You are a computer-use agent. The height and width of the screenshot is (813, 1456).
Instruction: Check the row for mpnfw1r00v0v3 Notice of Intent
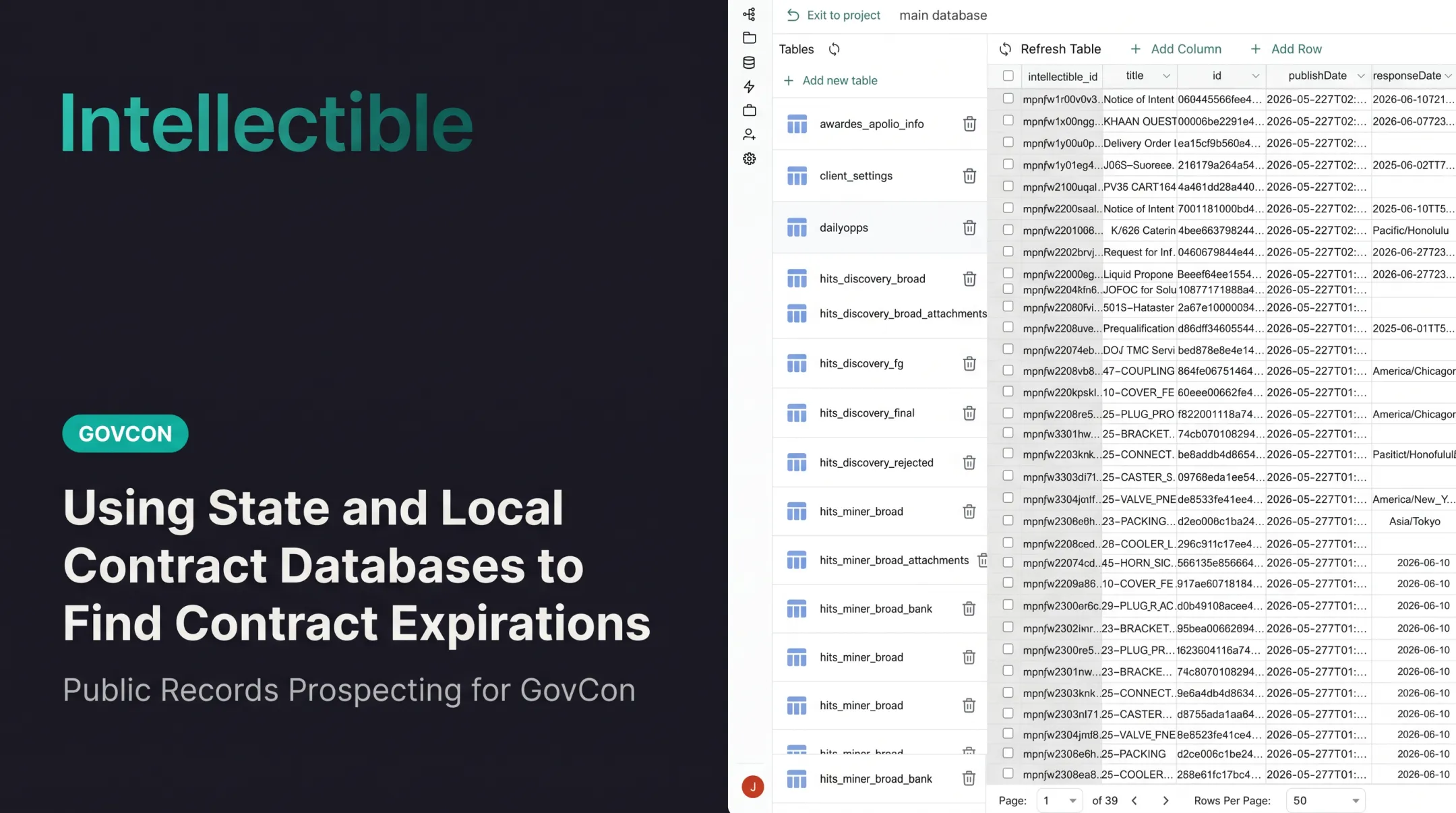point(1008,98)
